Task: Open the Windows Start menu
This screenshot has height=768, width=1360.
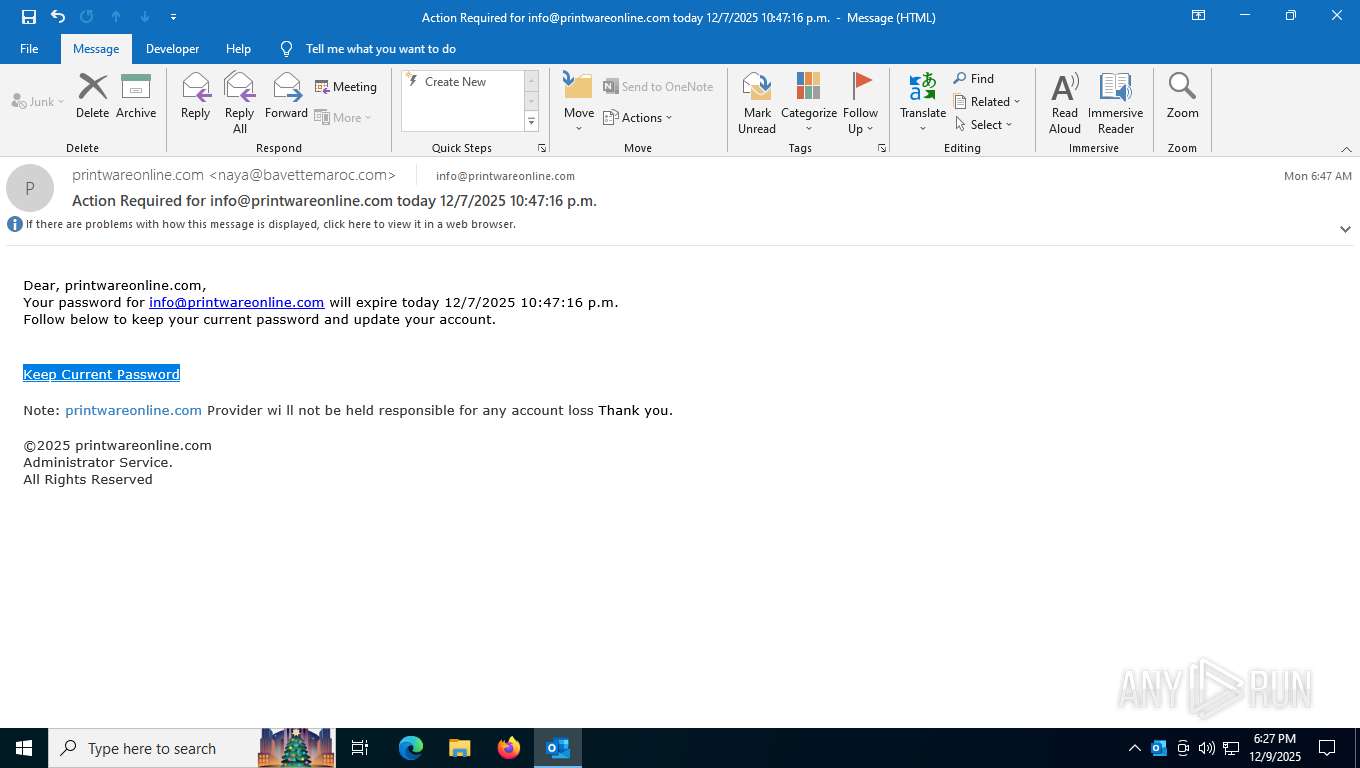Action: click(24, 748)
